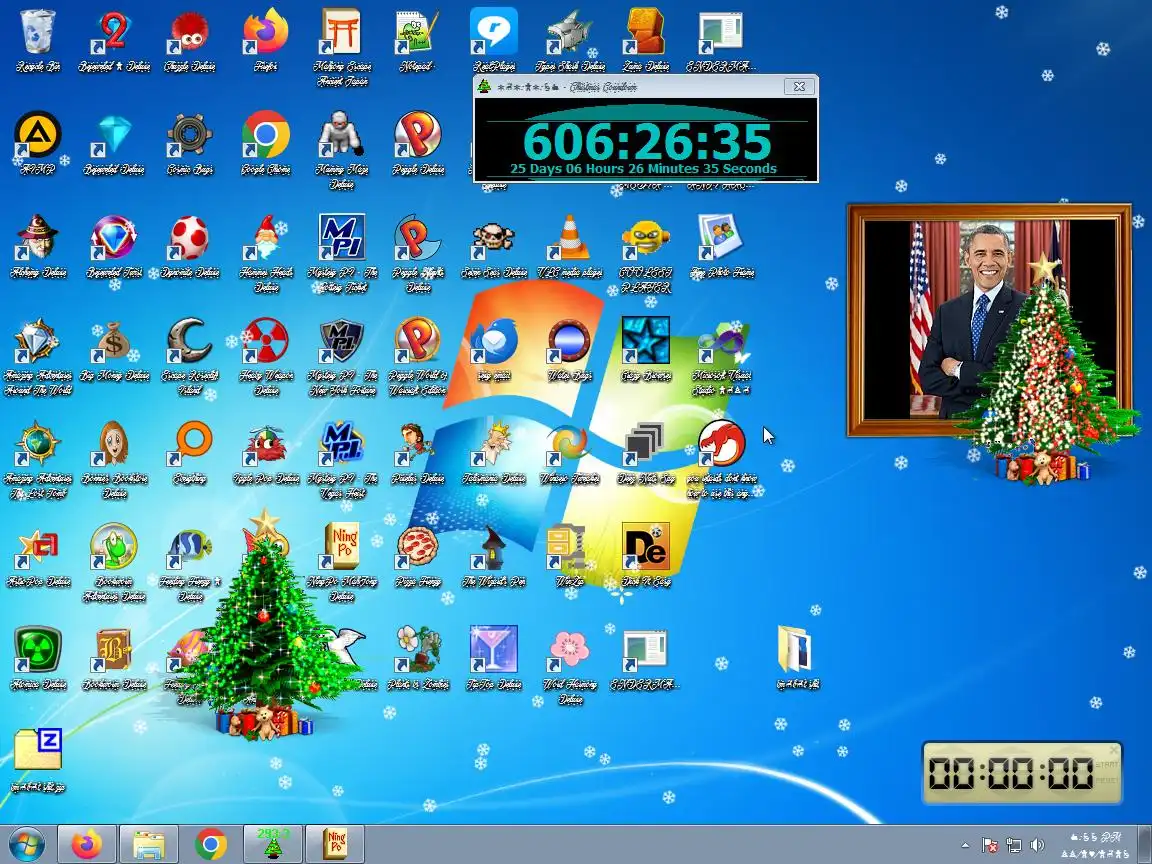The image size is (1152, 864).
Task: Launch Talismania Deluxe king icon
Action: (494, 452)
